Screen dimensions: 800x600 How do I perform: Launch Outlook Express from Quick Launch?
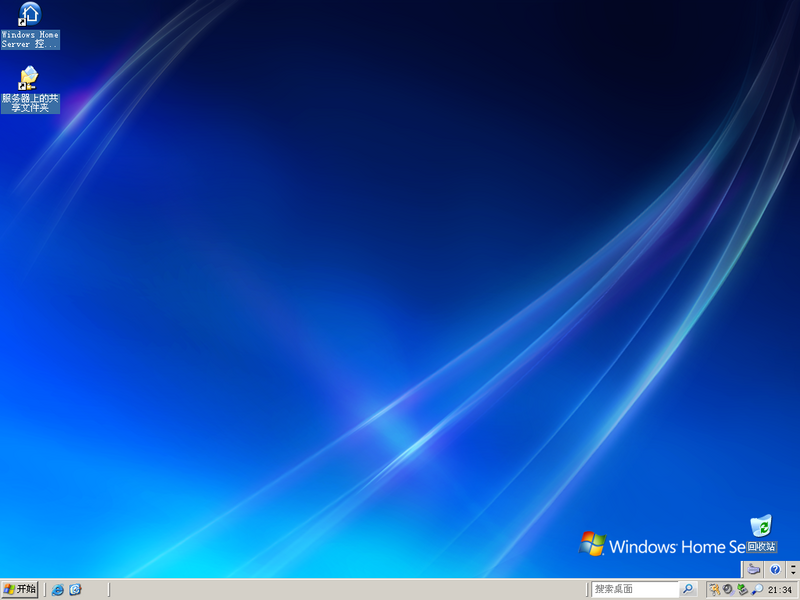click(x=77, y=589)
